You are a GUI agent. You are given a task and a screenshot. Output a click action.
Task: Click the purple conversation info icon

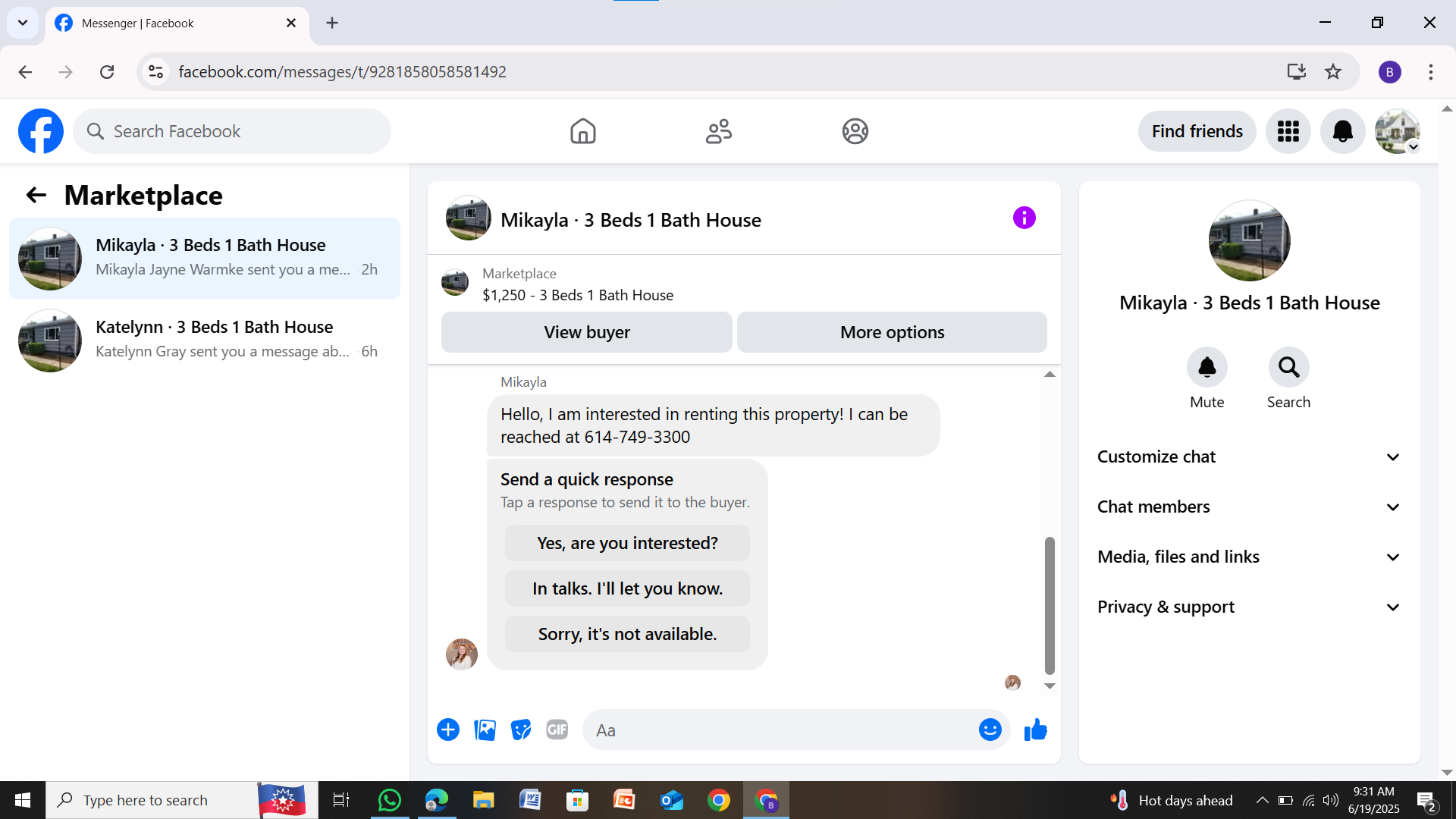pyautogui.click(x=1024, y=218)
